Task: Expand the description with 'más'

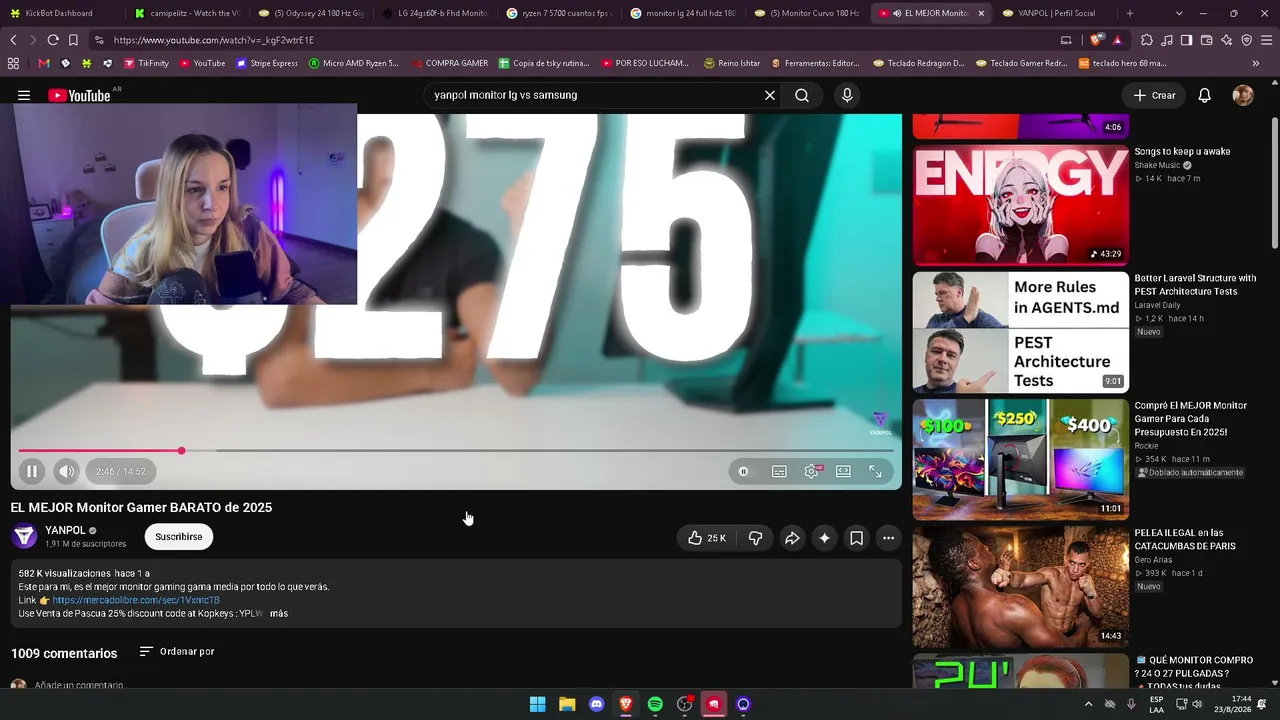Action: tap(279, 613)
